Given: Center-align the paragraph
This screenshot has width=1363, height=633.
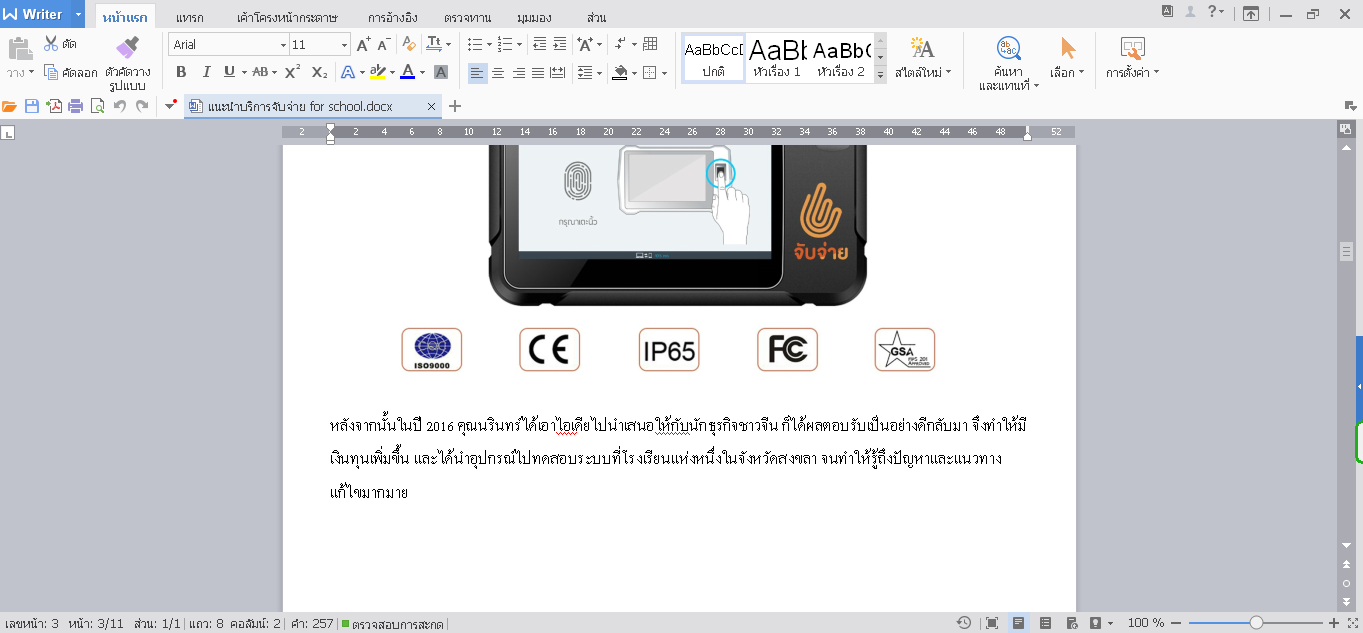Looking at the screenshot, I should [499, 72].
